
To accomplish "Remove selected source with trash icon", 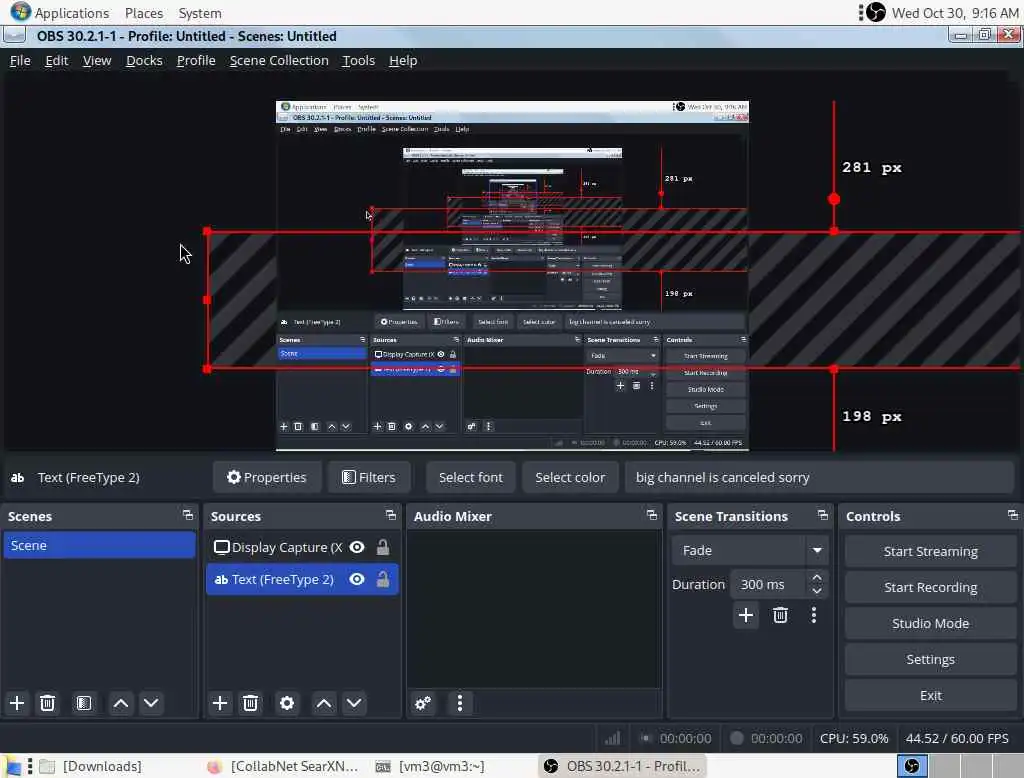I will pyautogui.click(x=250, y=704).
